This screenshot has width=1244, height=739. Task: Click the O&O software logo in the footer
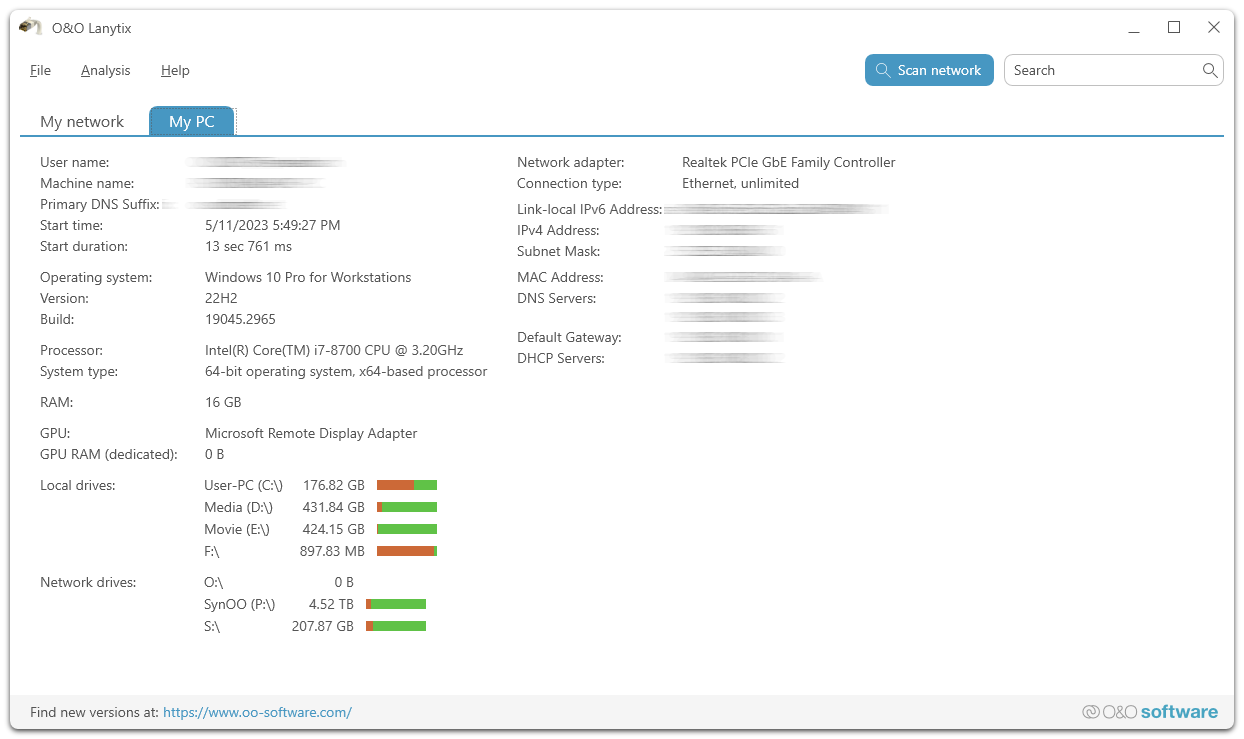[x=1150, y=712]
